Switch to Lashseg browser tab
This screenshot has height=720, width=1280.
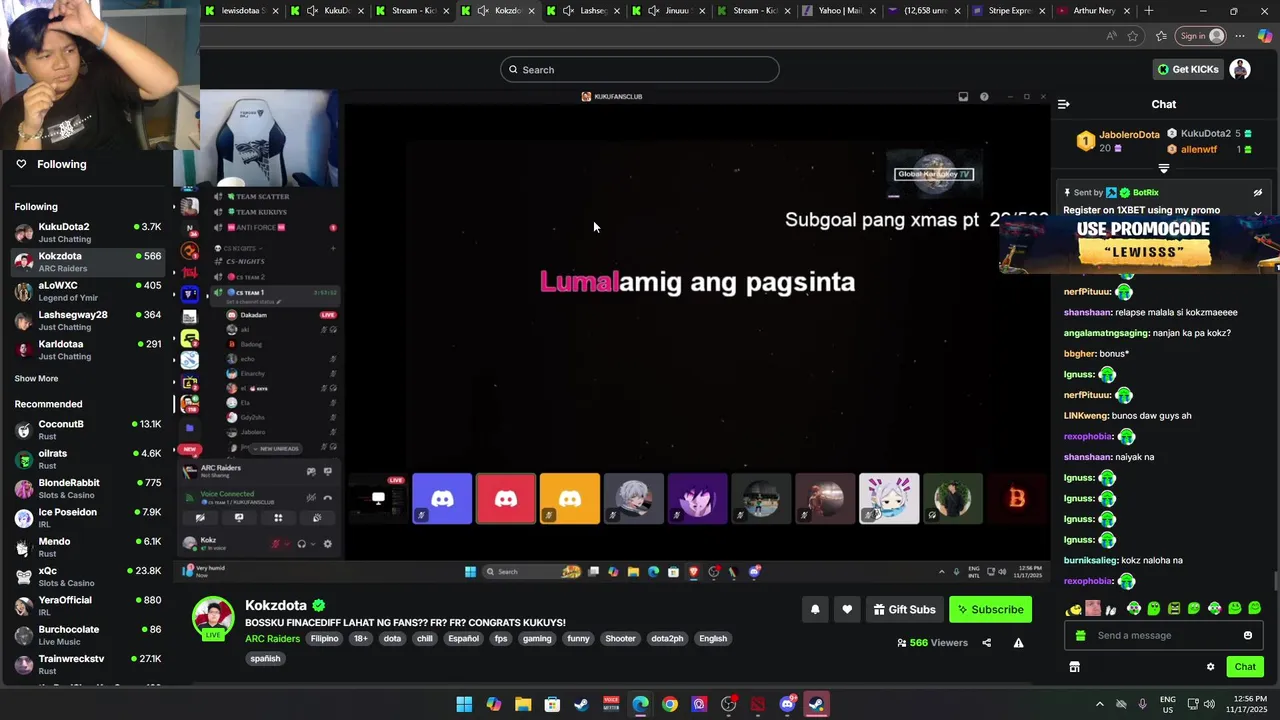pos(584,11)
